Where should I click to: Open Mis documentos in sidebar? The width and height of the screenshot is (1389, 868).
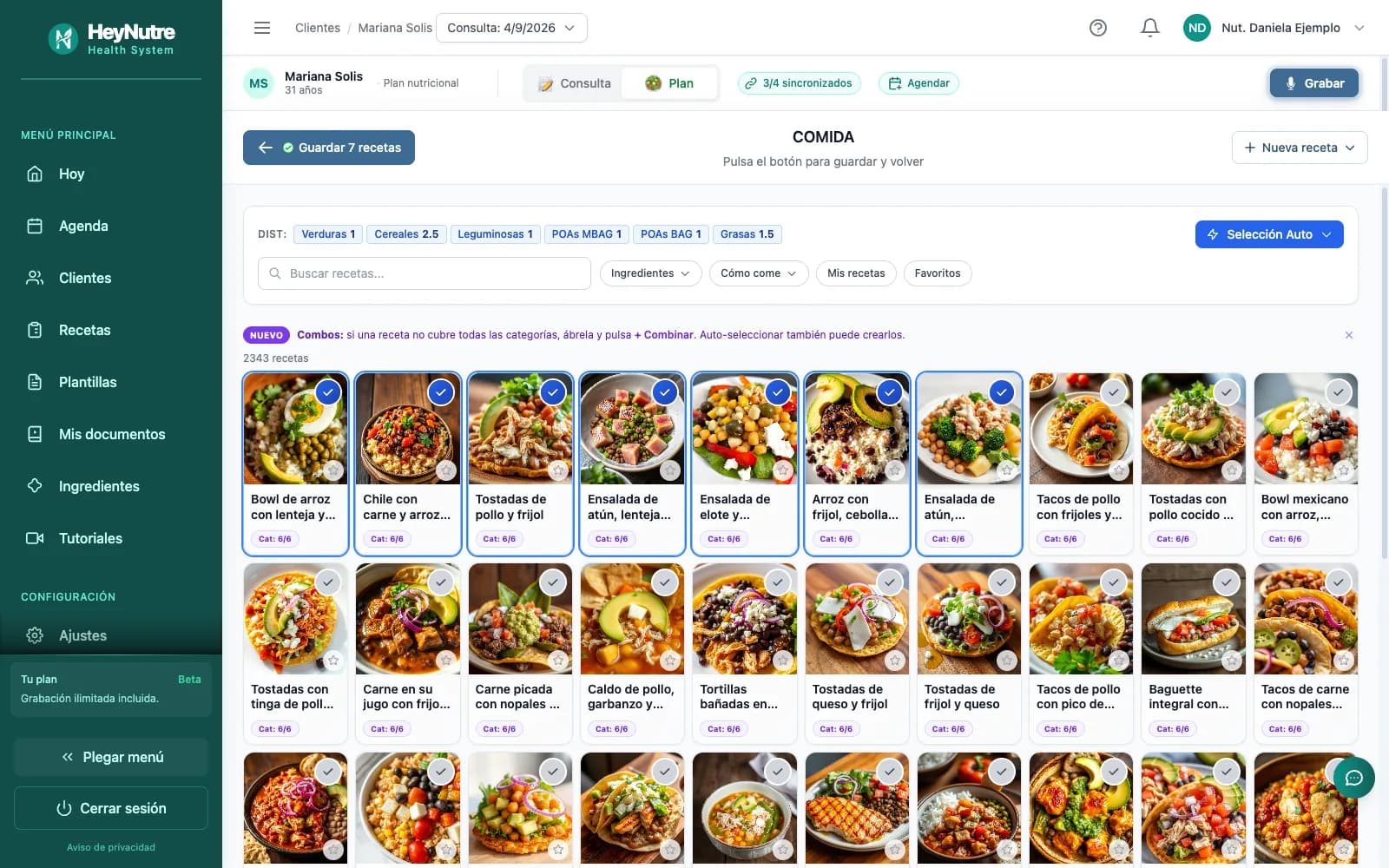click(x=111, y=434)
